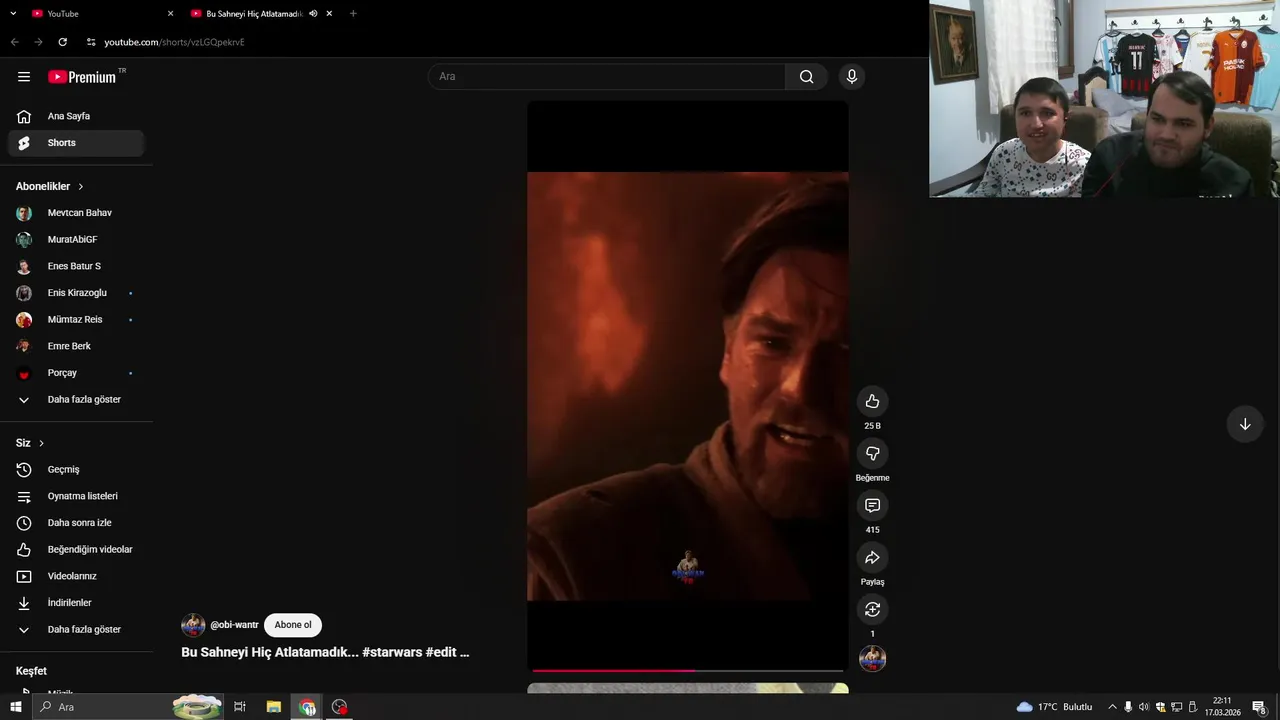Open the sound source thumbnail

coord(872,659)
